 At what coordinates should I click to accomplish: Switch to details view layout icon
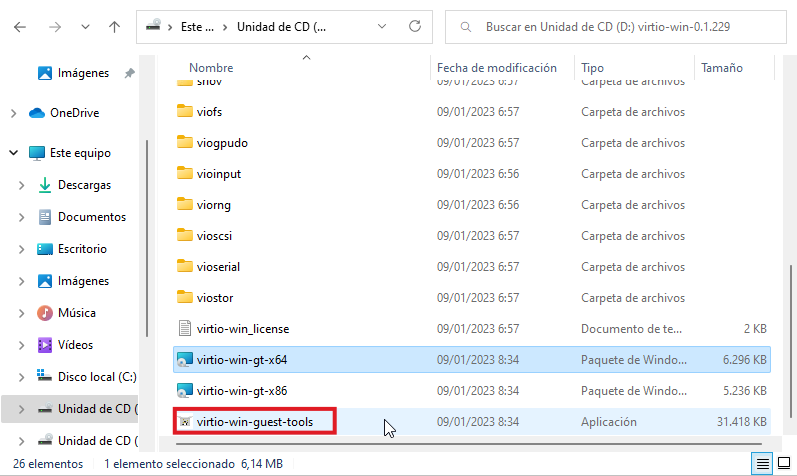(x=763, y=463)
